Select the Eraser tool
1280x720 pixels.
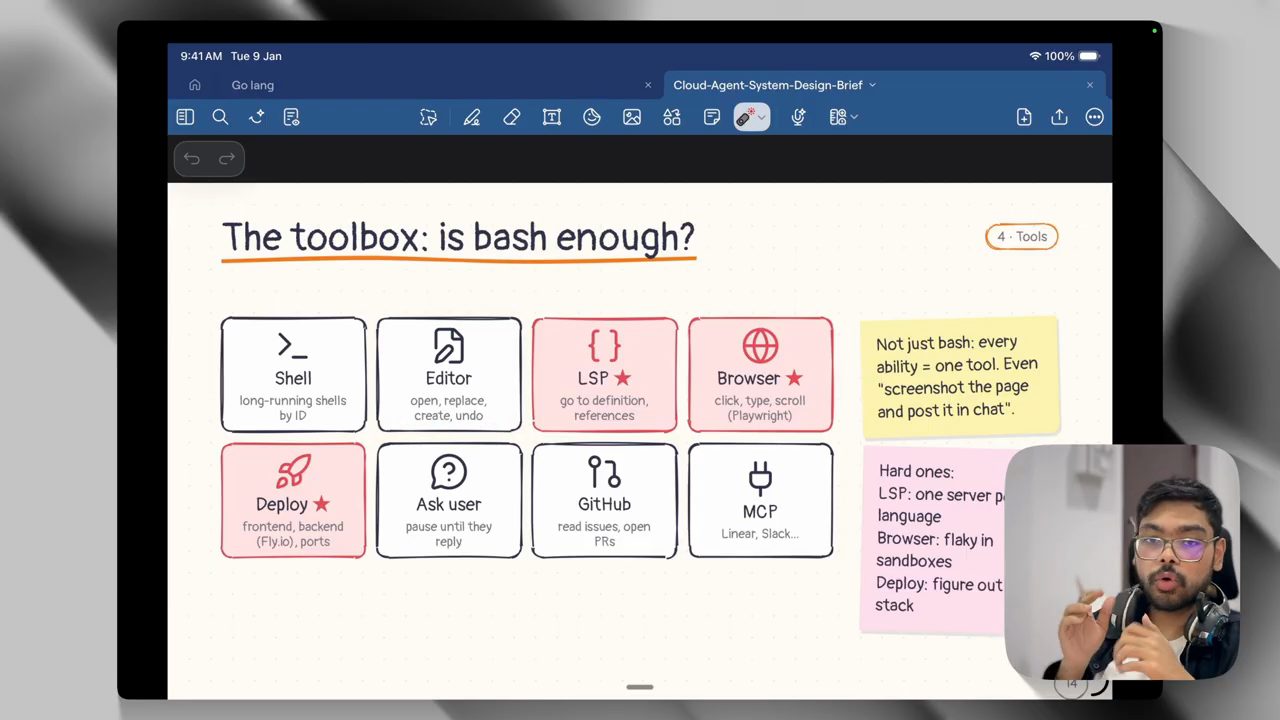[x=511, y=117]
